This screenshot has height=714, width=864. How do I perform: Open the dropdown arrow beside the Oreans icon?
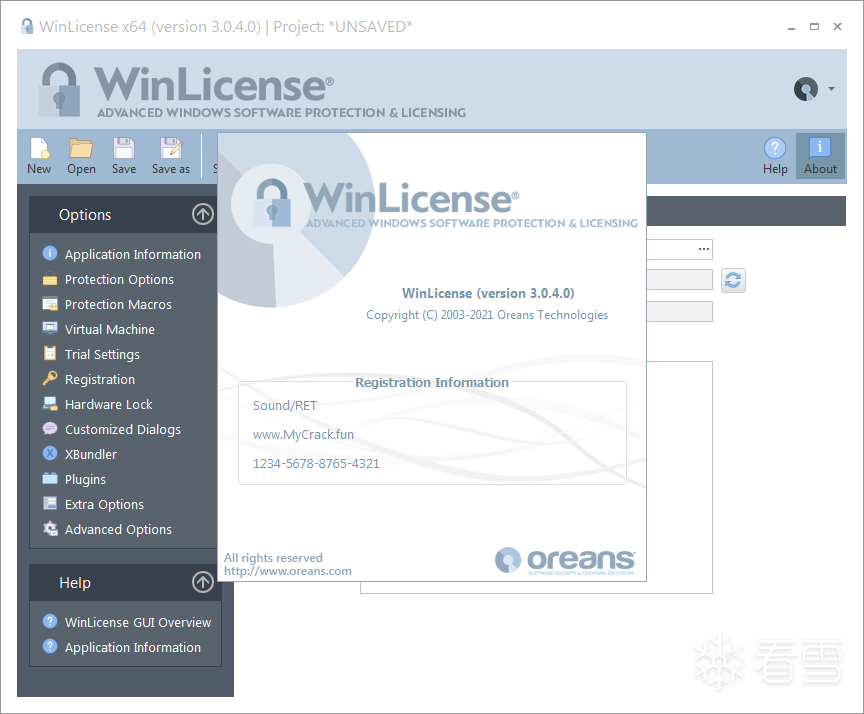point(831,89)
